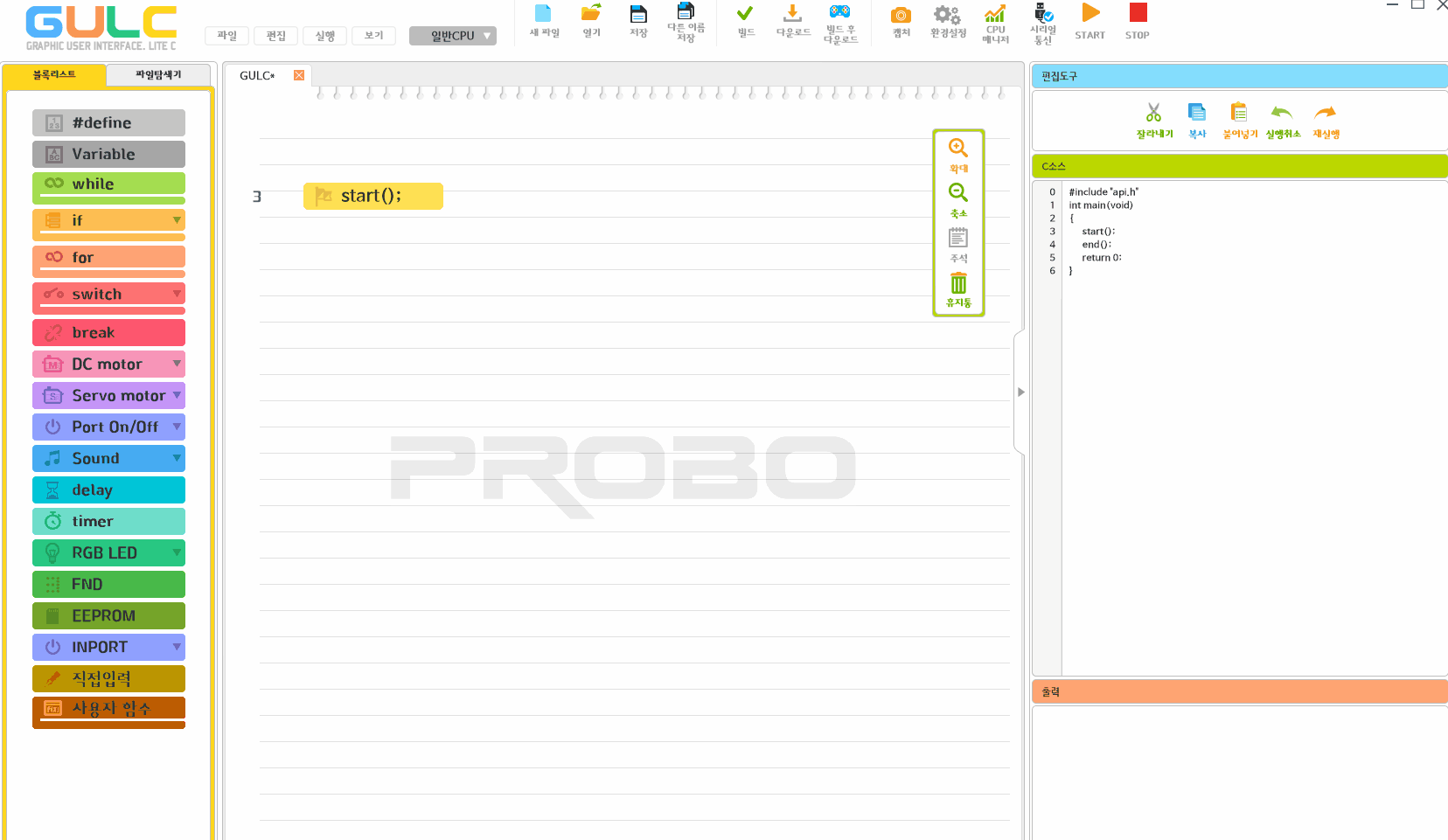Select the FND block
The image size is (1448, 840).
pyautogui.click(x=108, y=584)
